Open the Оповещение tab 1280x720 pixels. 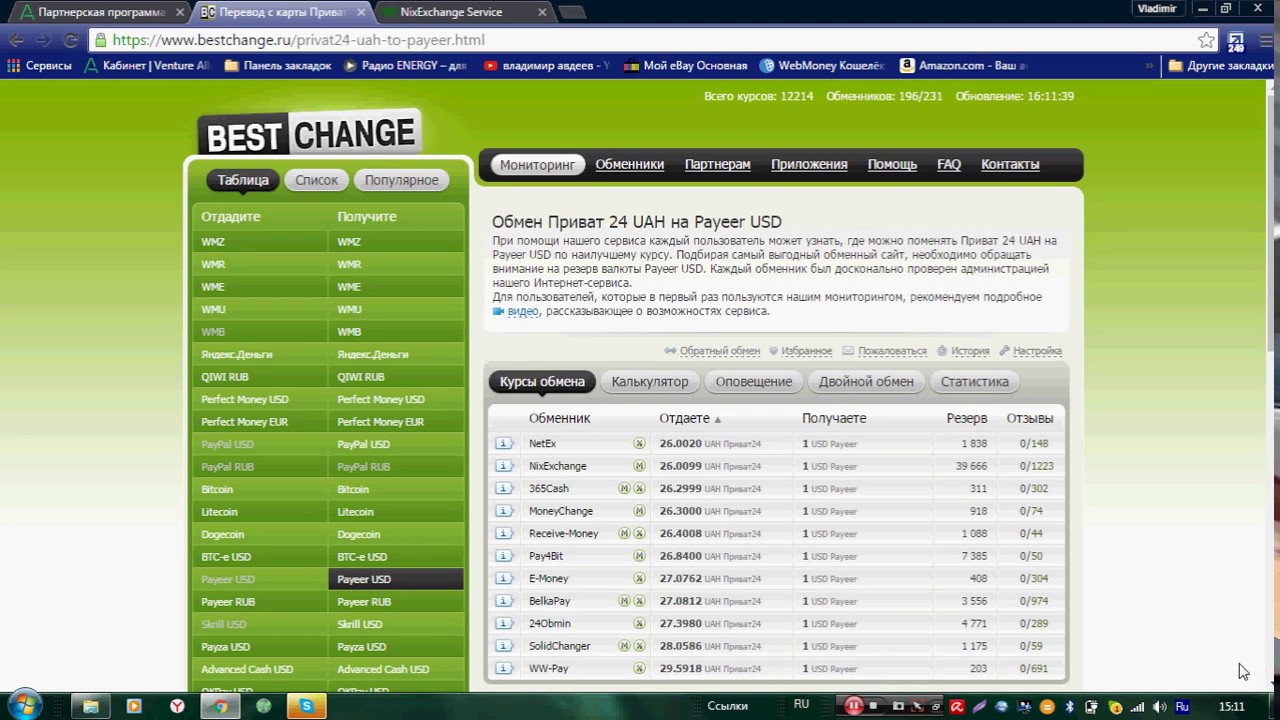(x=754, y=382)
